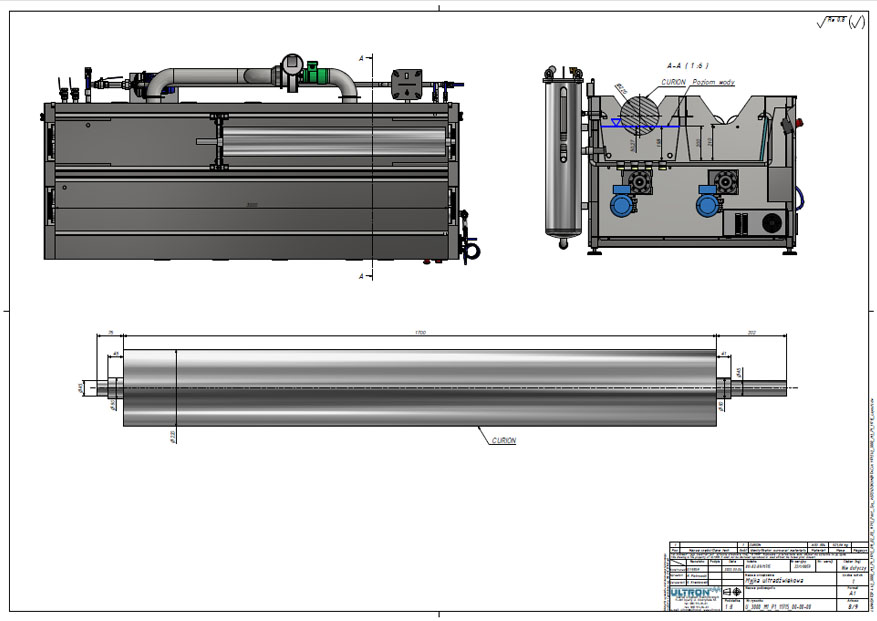Image resolution: width=877 pixels, height=621 pixels.
Task: Click the left blue motor in section view
Action: (623, 203)
